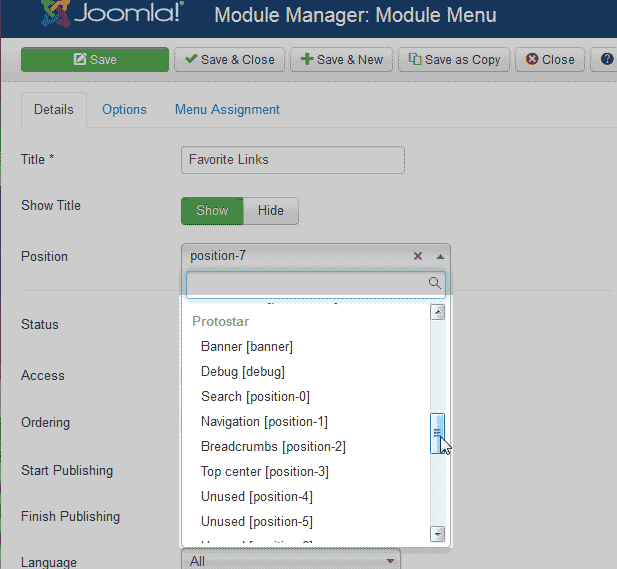This screenshot has height=569, width=617.
Task: Click the Save & New plus button
Action: point(341,59)
